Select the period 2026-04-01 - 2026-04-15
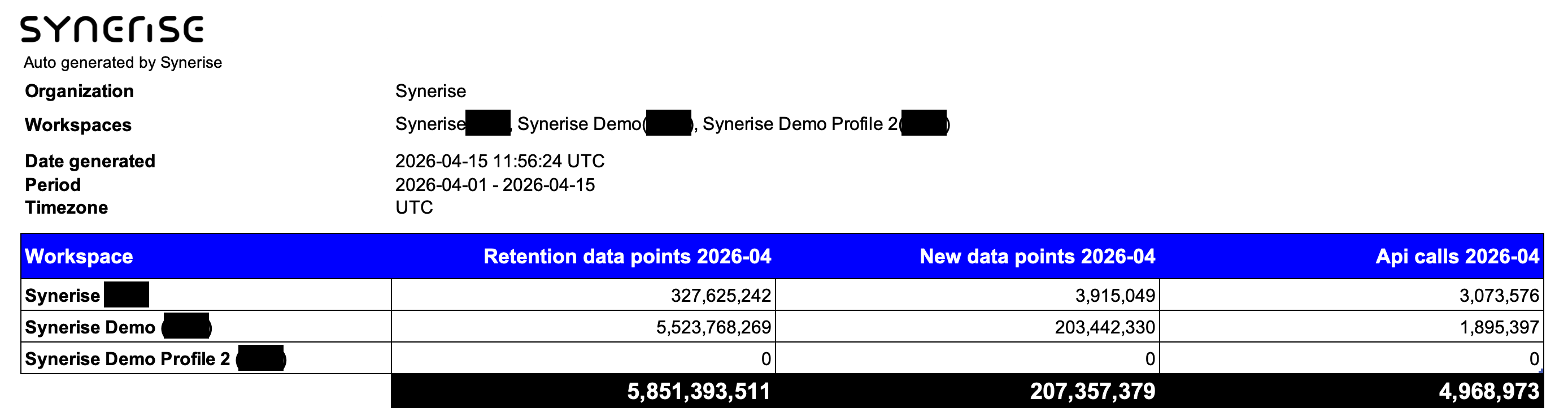Screen dimensions: 1568x416 point(495,185)
